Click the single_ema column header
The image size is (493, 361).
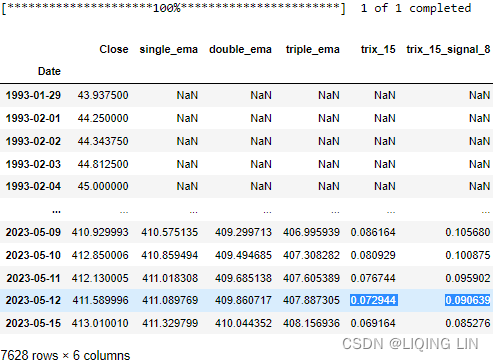tap(169, 49)
